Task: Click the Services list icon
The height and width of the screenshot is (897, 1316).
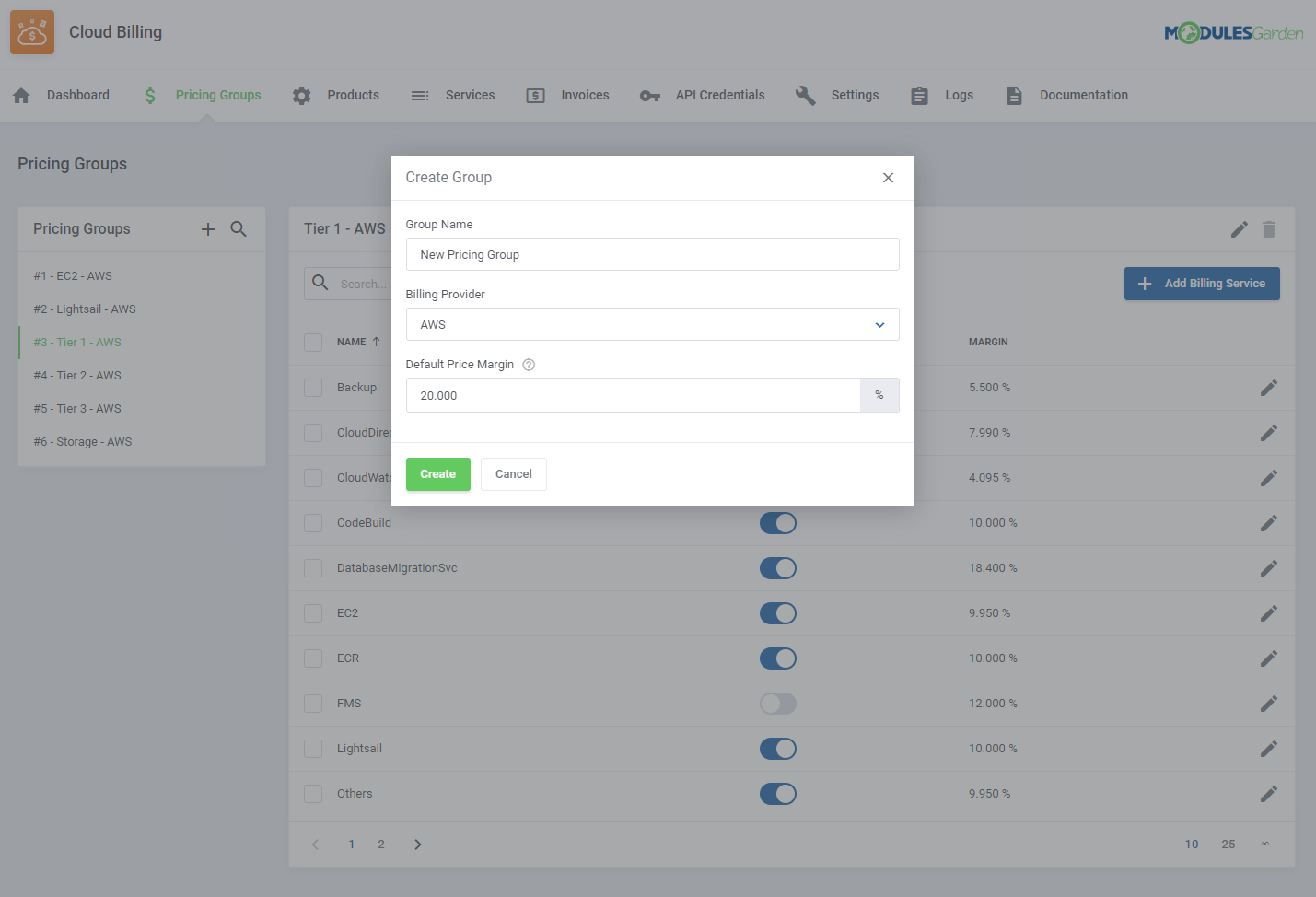Action: pyautogui.click(x=420, y=96)
